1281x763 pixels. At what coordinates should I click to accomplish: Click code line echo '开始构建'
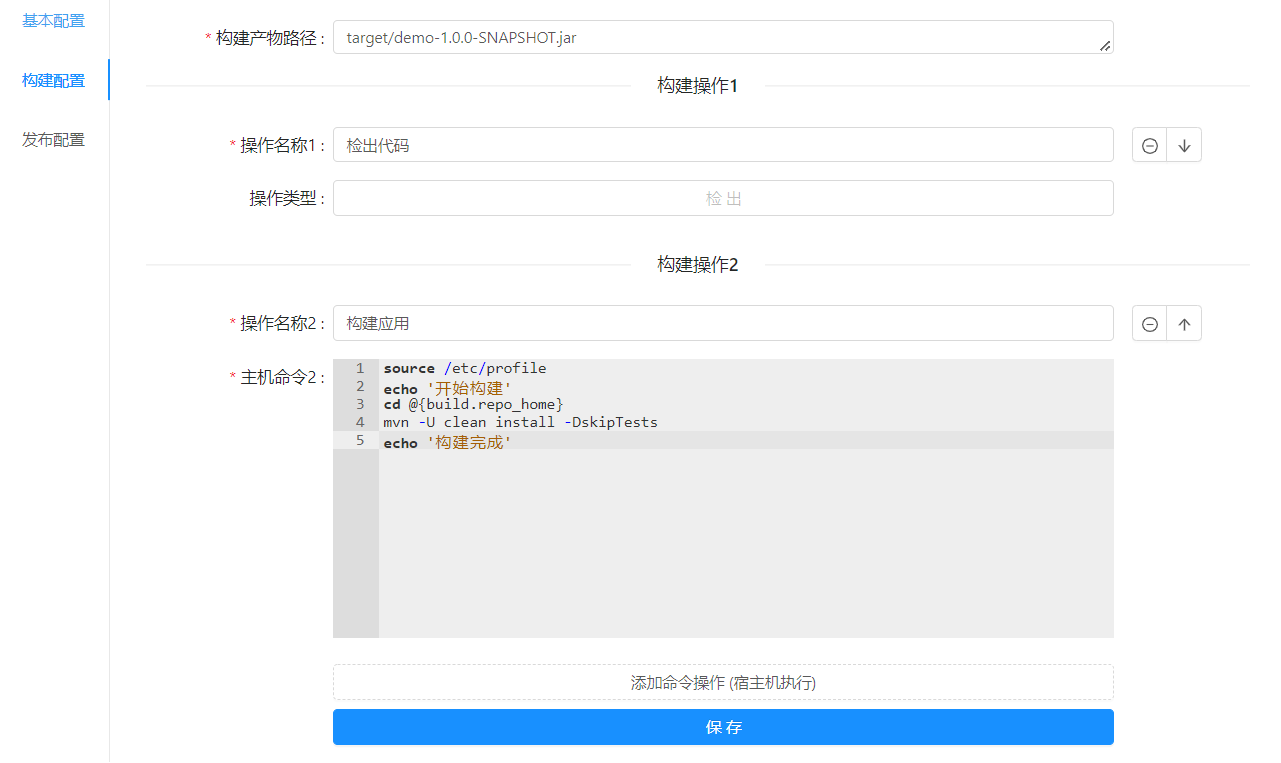447,388
